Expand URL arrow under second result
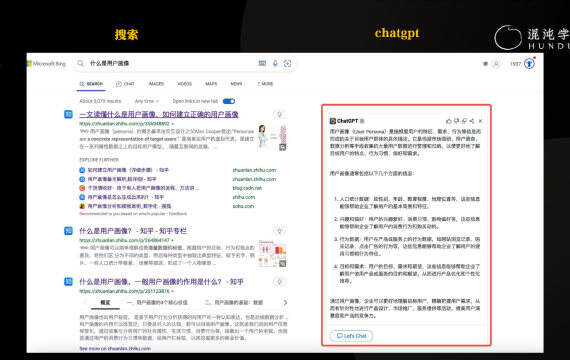The image size is (570, 360). pyautogui.click(x=172, y=240)
